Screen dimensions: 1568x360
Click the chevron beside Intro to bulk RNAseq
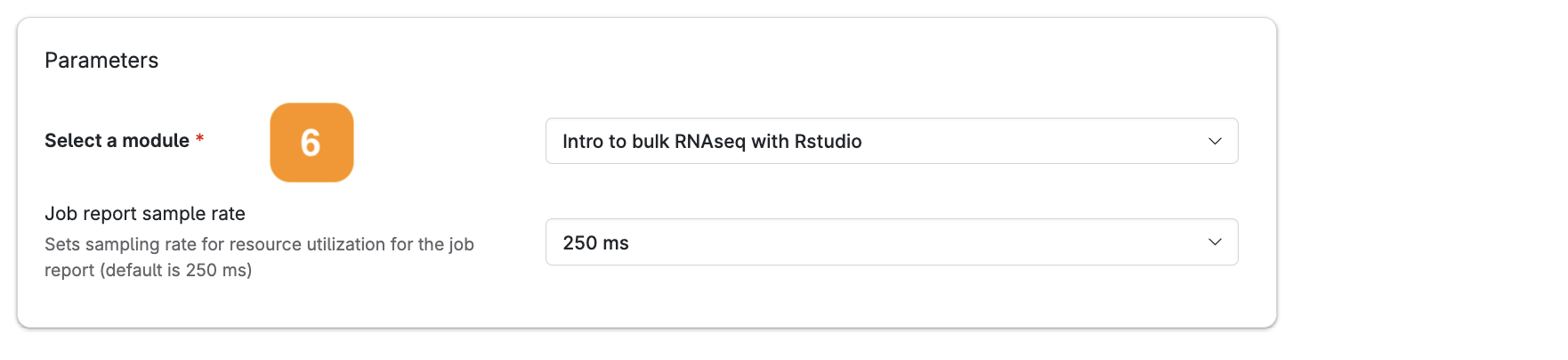tap(1215, 142)
